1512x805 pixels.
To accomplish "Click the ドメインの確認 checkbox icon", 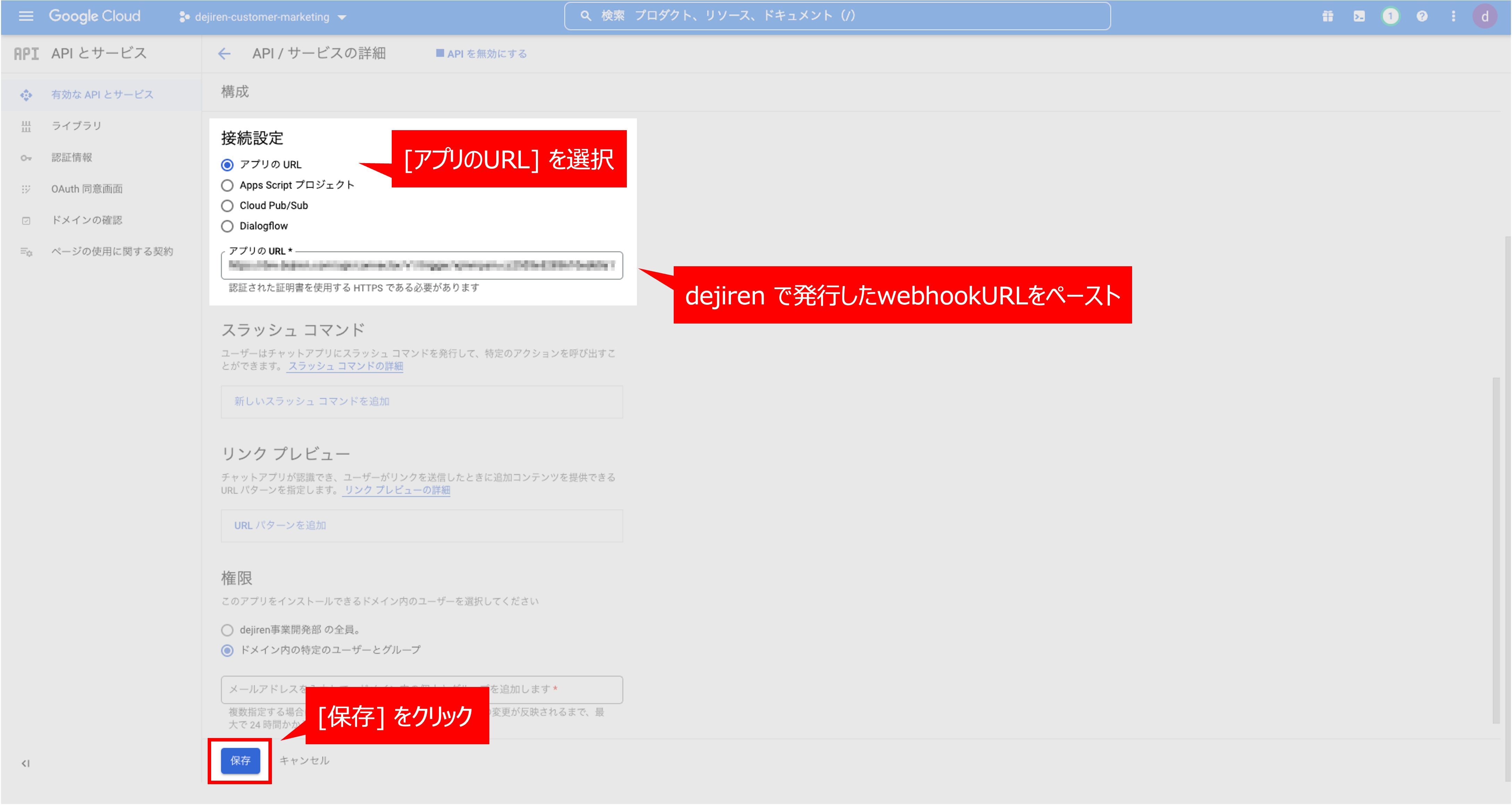I will (x=26, y=221).
